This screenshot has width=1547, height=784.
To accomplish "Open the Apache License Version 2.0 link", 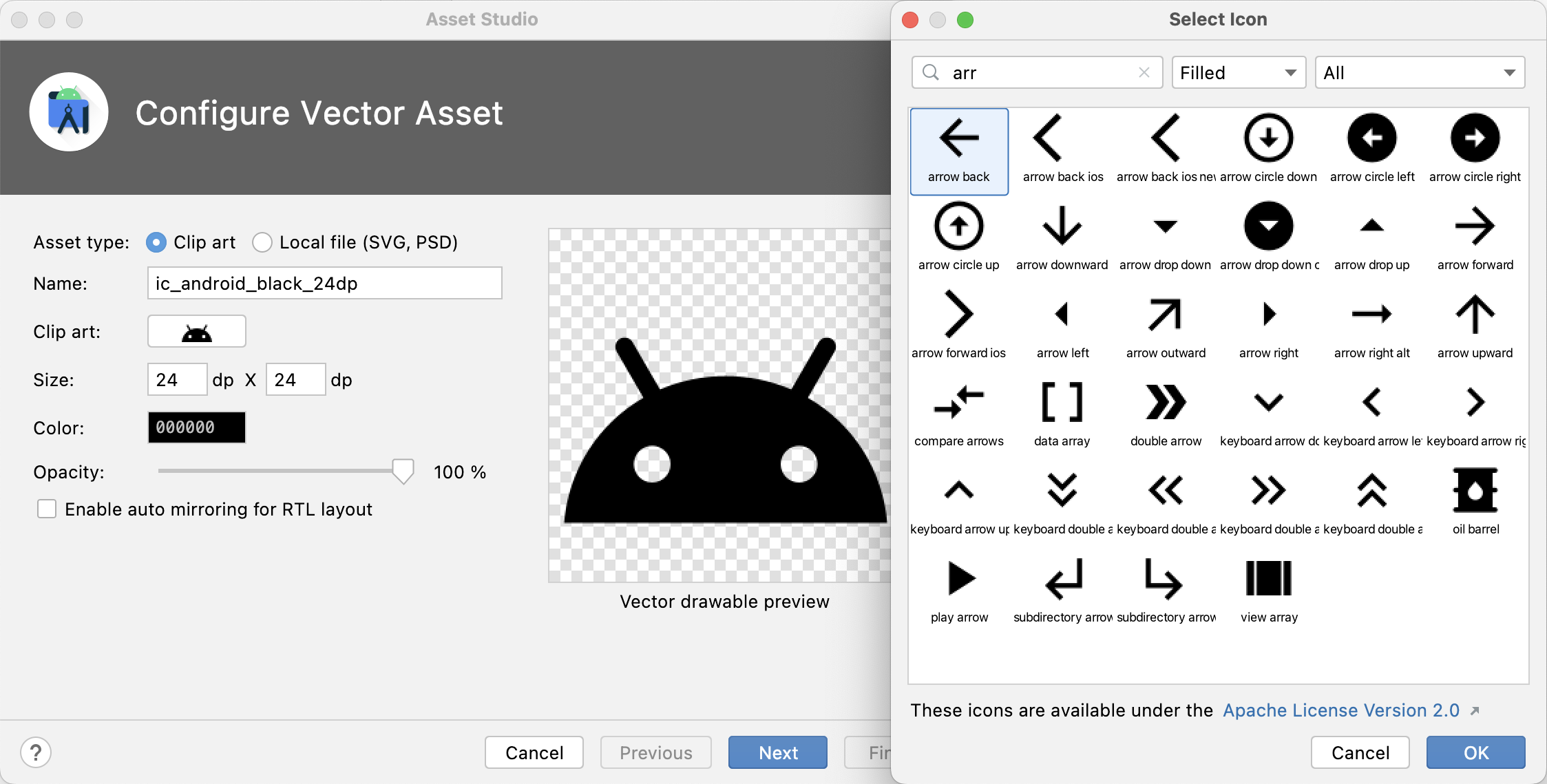I will (1341, 710).
